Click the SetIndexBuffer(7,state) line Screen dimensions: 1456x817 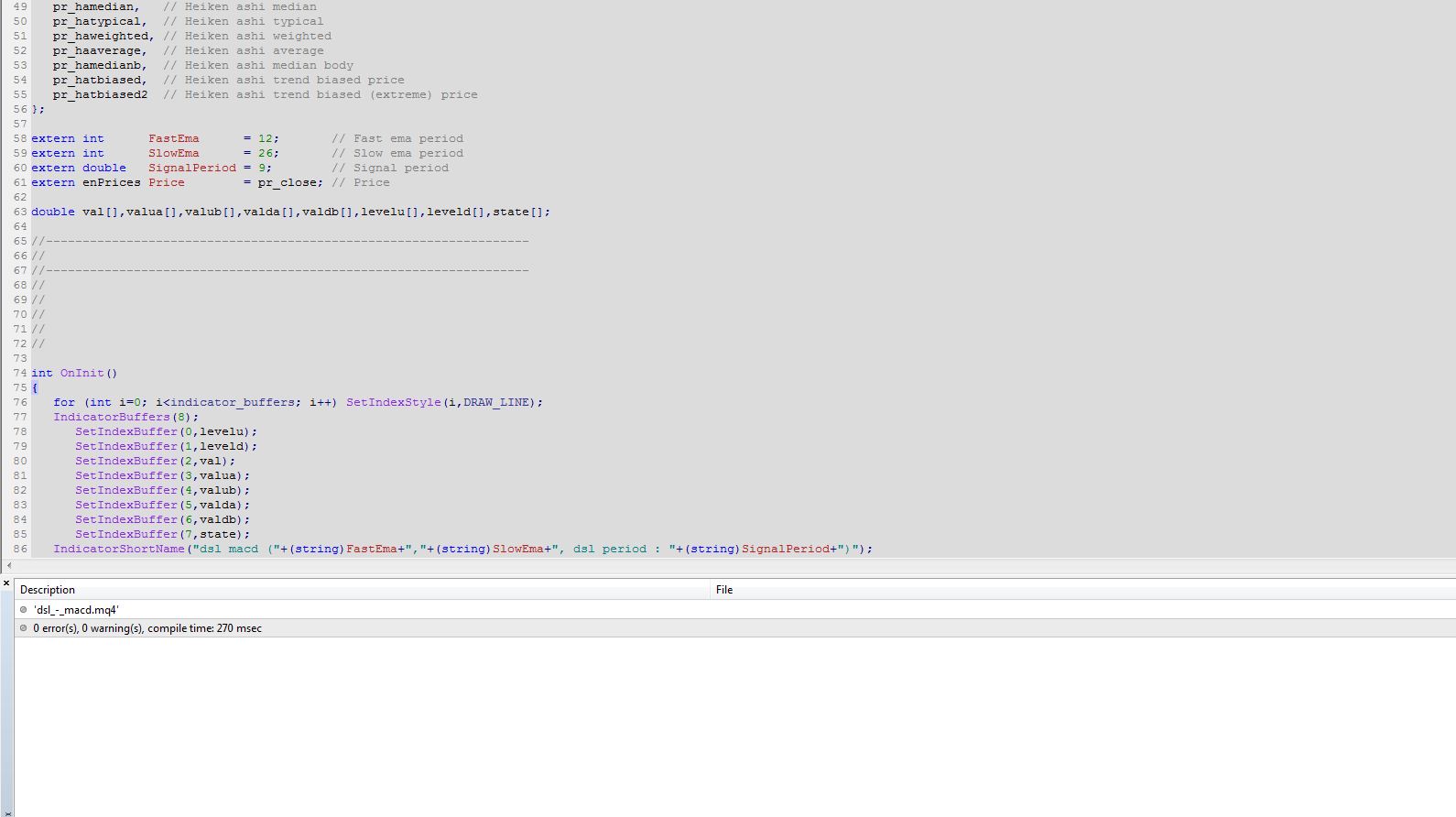161,534
